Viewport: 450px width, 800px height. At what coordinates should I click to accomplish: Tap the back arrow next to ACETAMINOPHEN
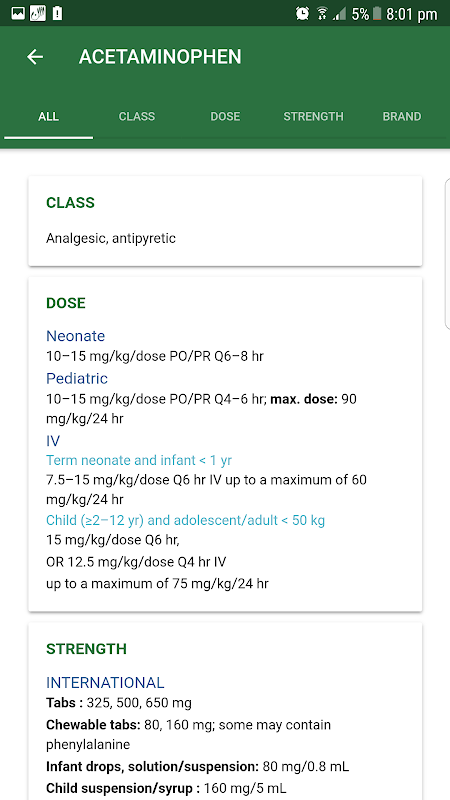pos(35,57)
